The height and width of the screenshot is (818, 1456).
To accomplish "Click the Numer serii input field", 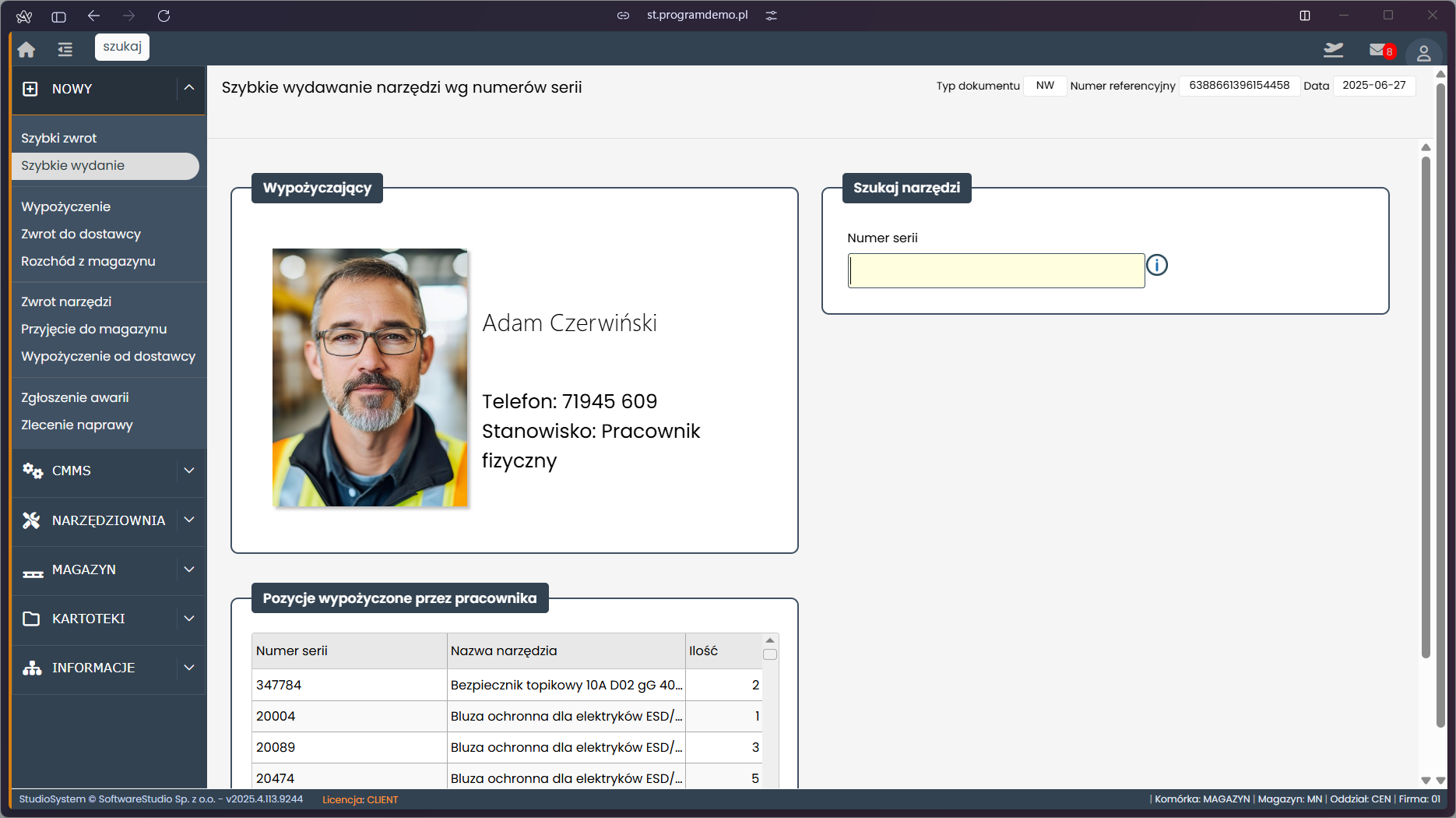I will point(996,271).
